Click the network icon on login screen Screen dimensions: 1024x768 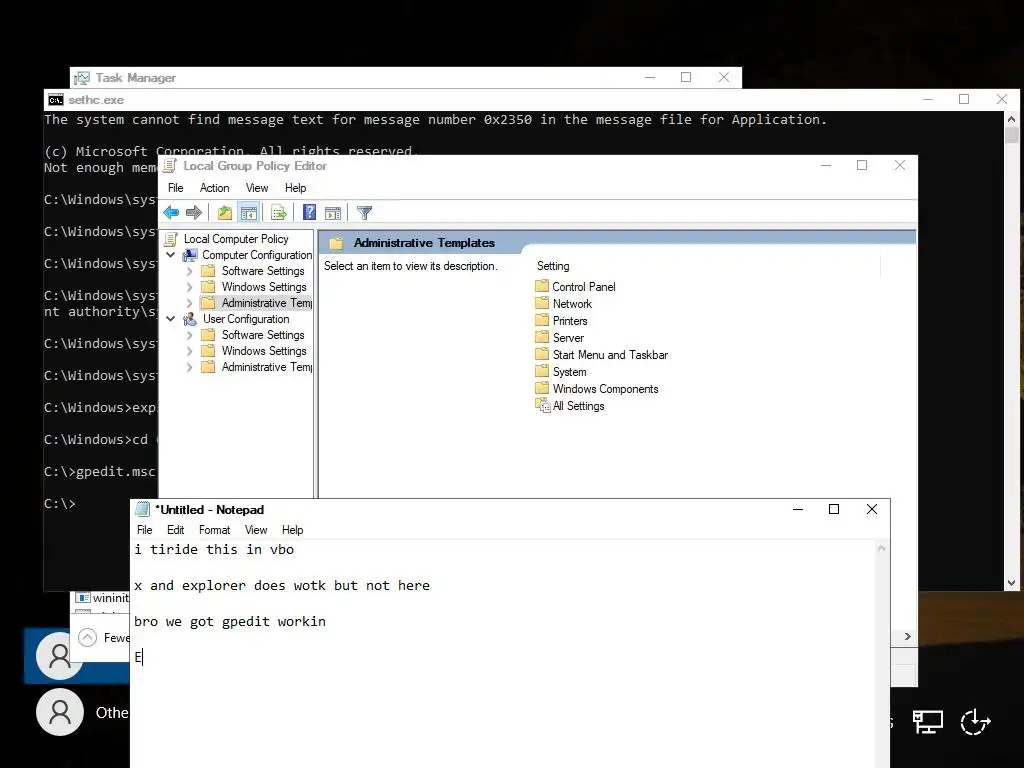(927, 722)
